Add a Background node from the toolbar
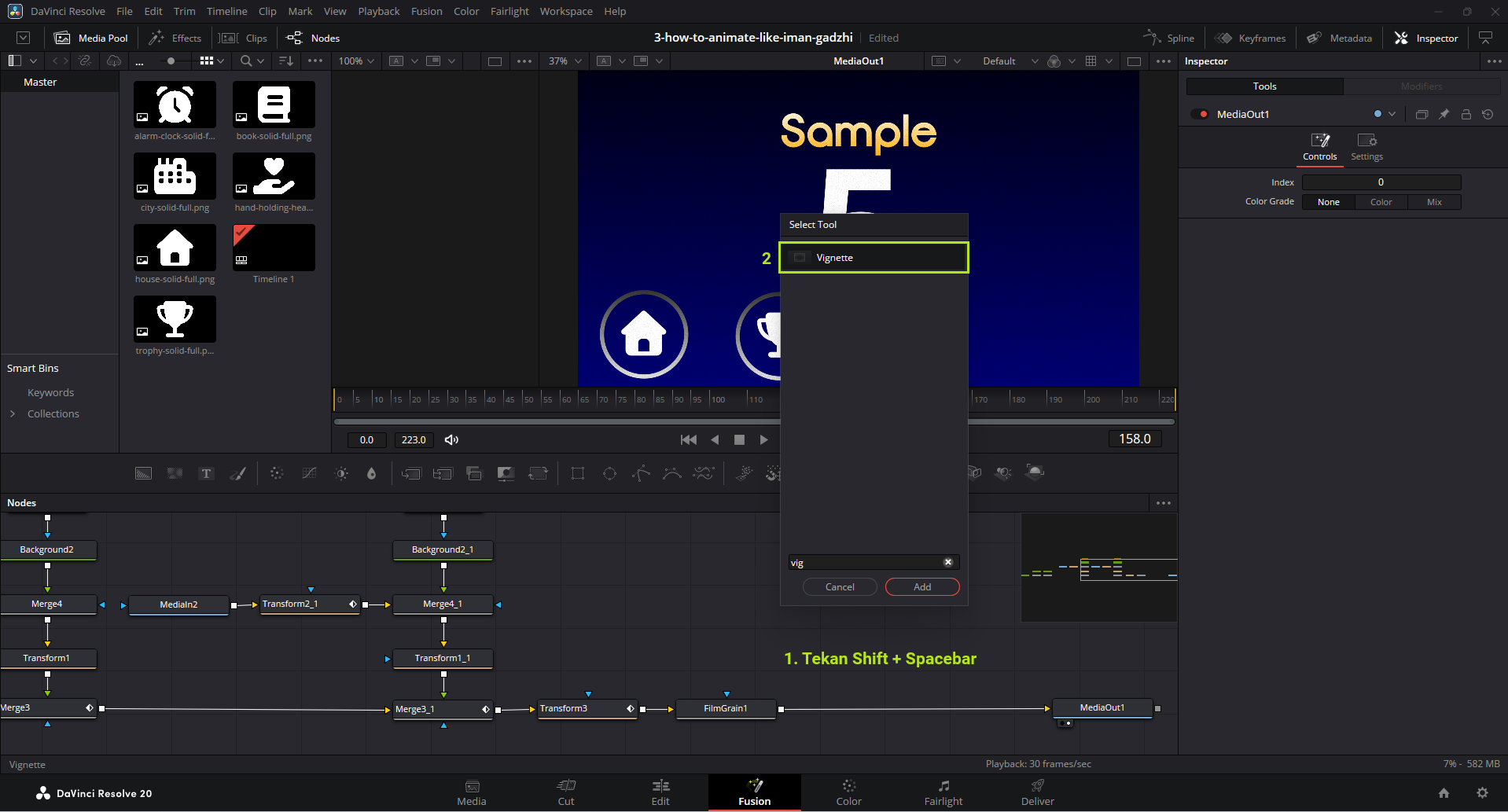Image resolution: width=1508 pixels, height=812 pixels. click(x=143, y=473)
